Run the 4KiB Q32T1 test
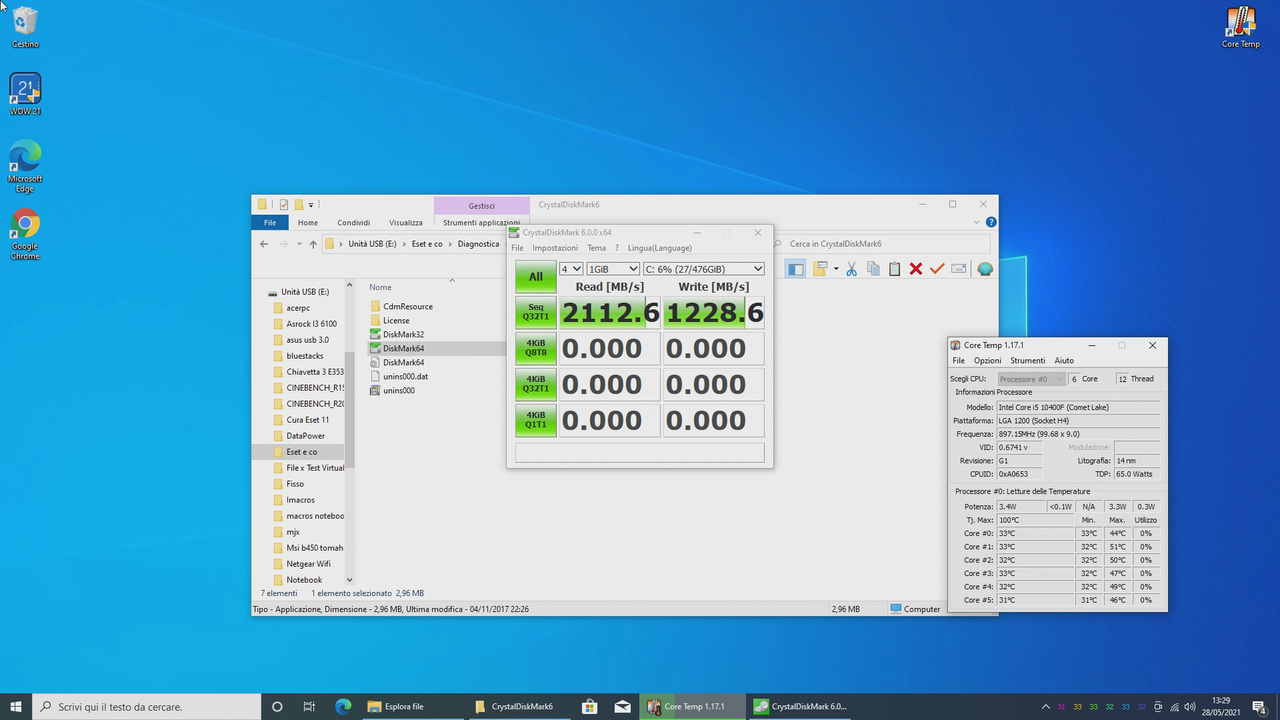The image size is (1280, 720). (x=536, y=385)
